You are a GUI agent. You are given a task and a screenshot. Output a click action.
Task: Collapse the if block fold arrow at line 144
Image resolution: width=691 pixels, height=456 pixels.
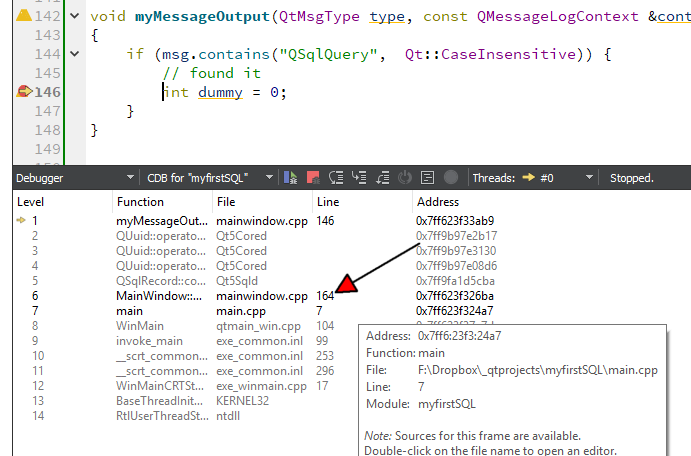(75, 54)
